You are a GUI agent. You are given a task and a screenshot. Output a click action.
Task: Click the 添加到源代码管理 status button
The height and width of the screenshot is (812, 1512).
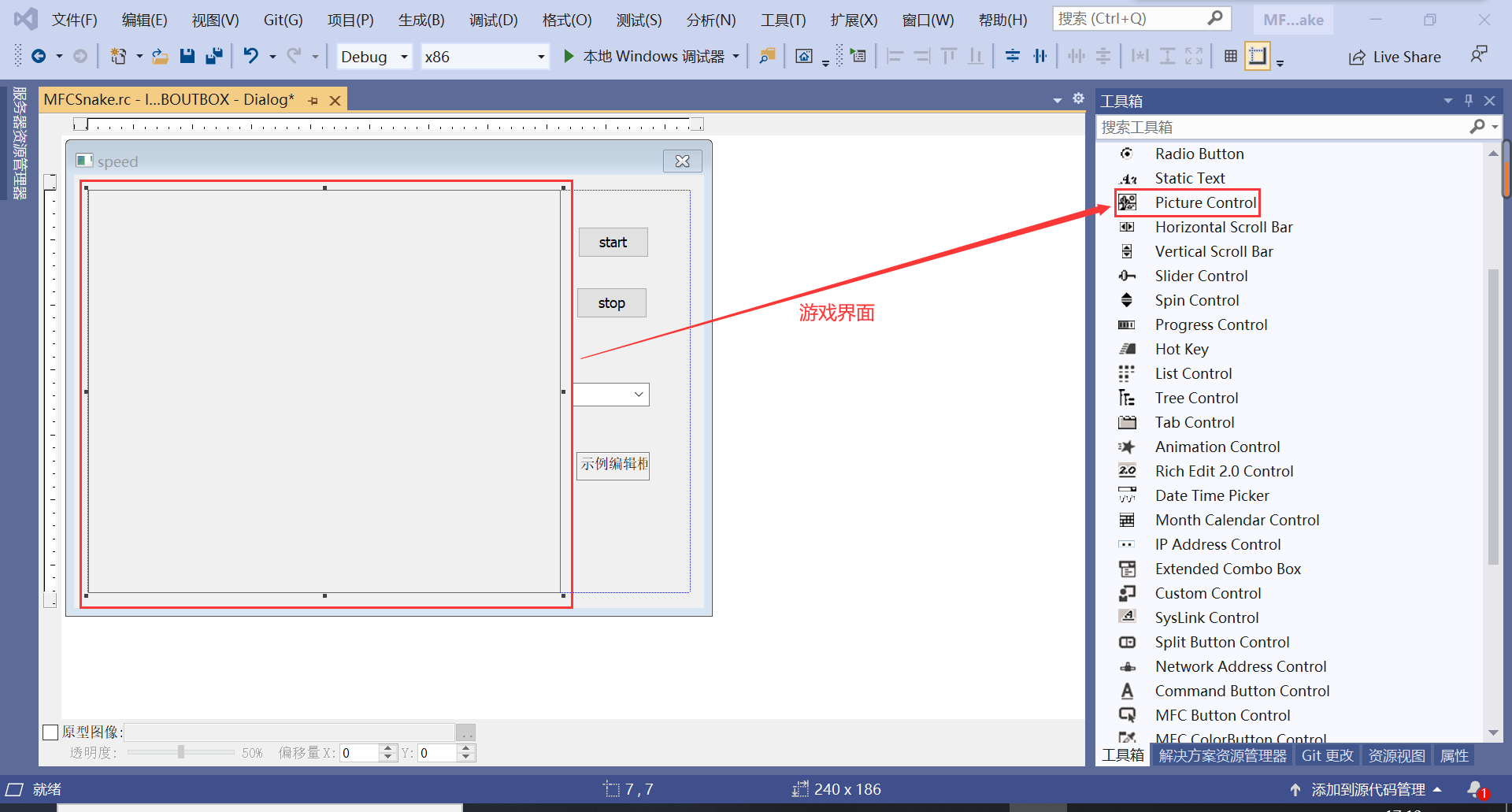tap(1366, 789)
